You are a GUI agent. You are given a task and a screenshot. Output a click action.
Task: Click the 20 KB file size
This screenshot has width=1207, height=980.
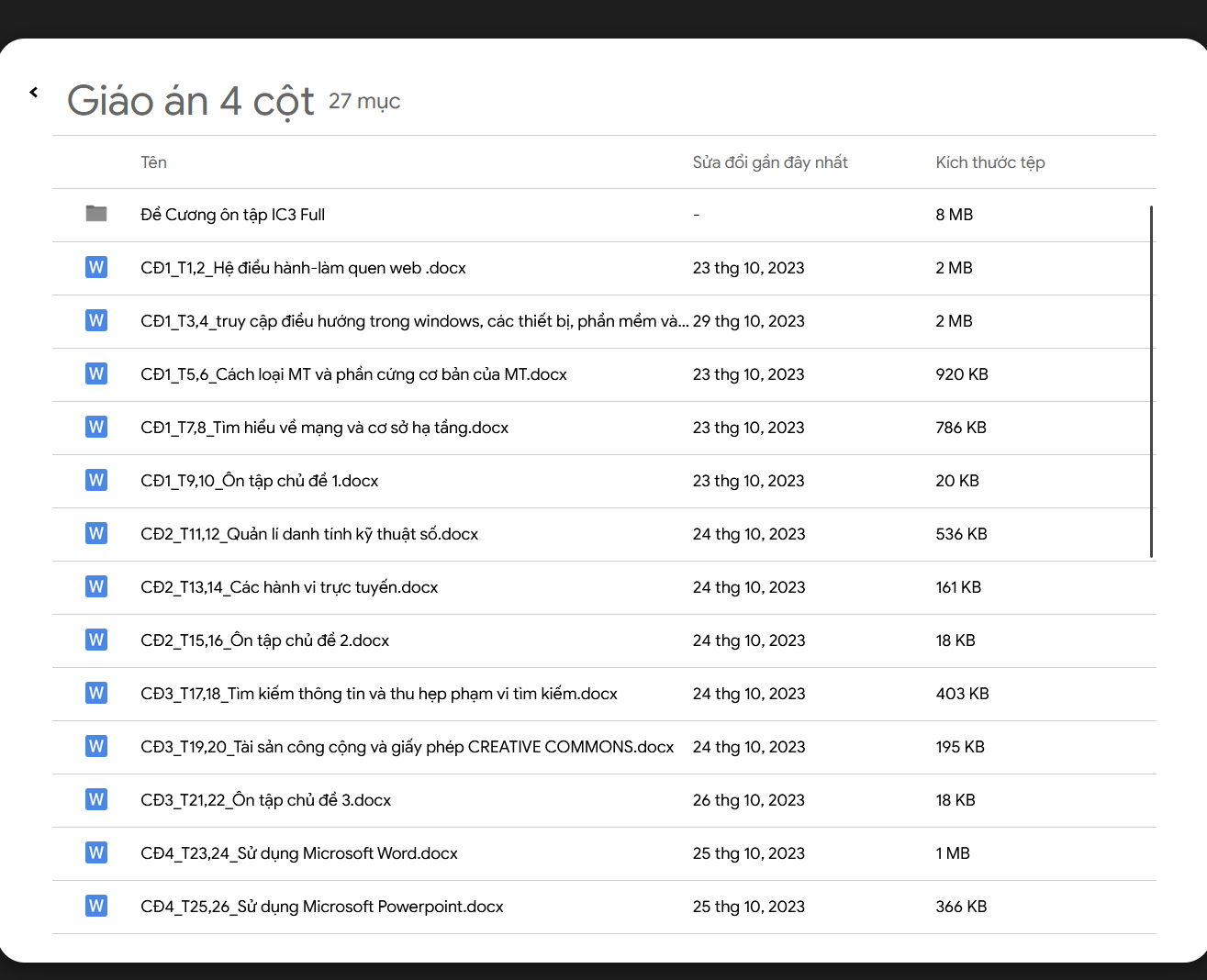pyautogui.click(x=957, y=481)
